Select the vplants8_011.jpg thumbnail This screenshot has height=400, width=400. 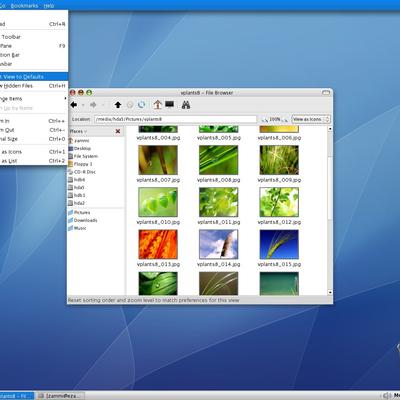219,202
